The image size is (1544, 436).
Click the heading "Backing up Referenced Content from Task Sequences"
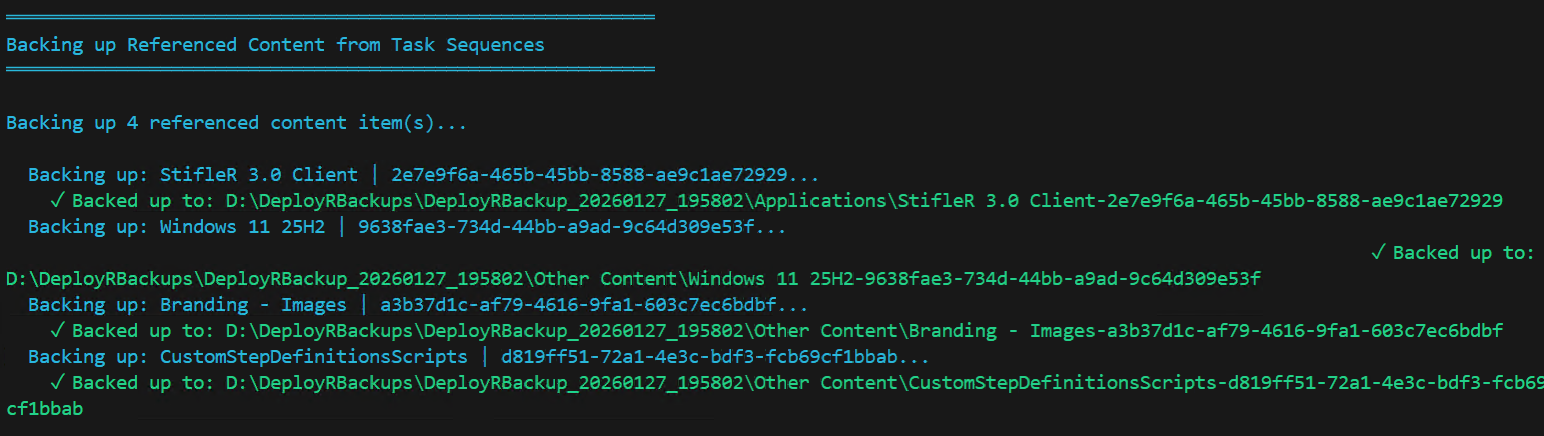coord(275,45)
